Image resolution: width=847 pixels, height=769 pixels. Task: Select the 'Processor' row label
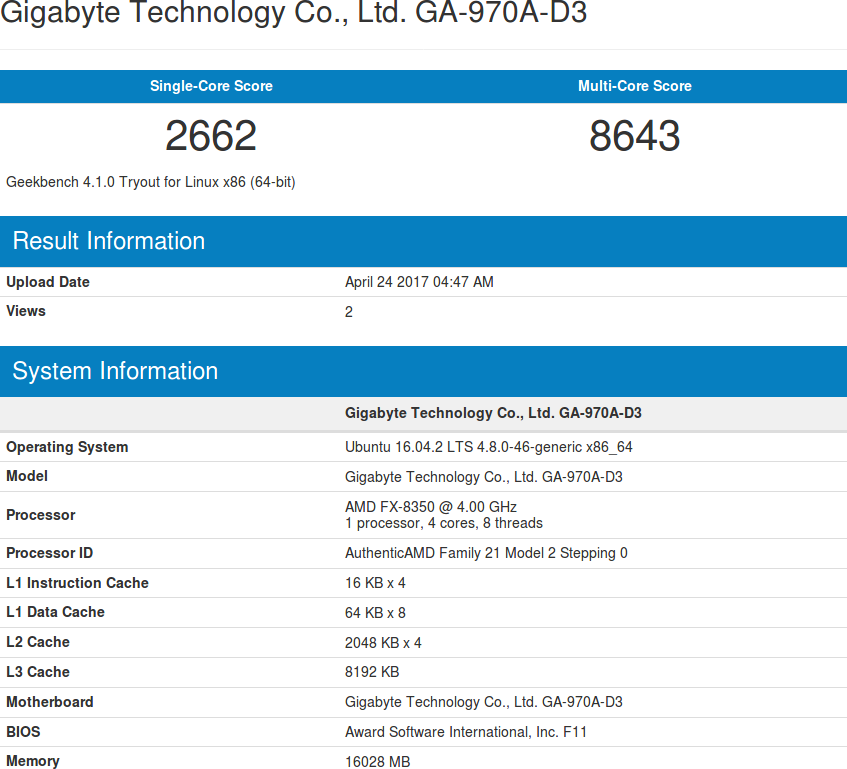(x=41, y=515)
